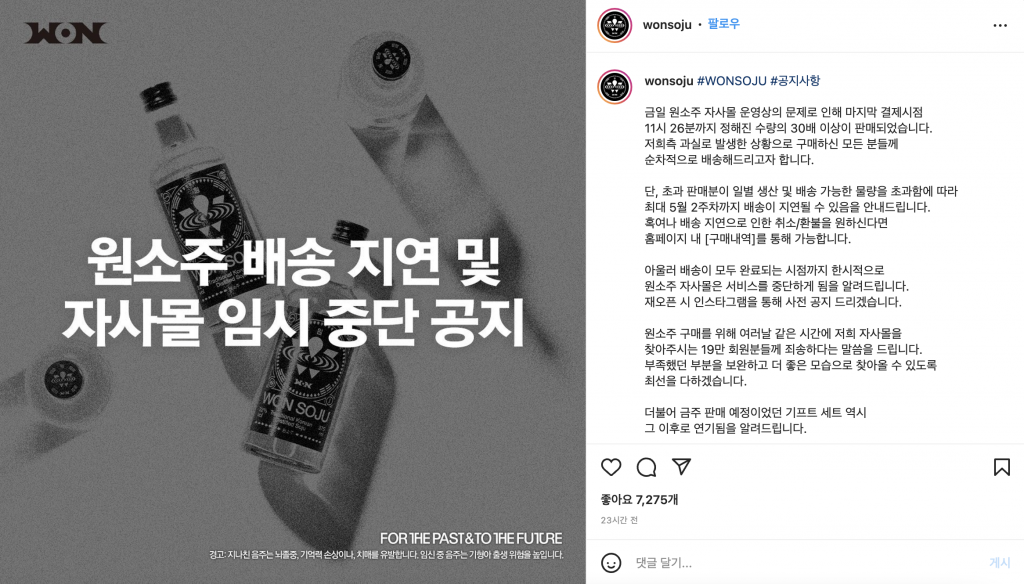
Task: Like the post with the heart icon
Action: 611,467
